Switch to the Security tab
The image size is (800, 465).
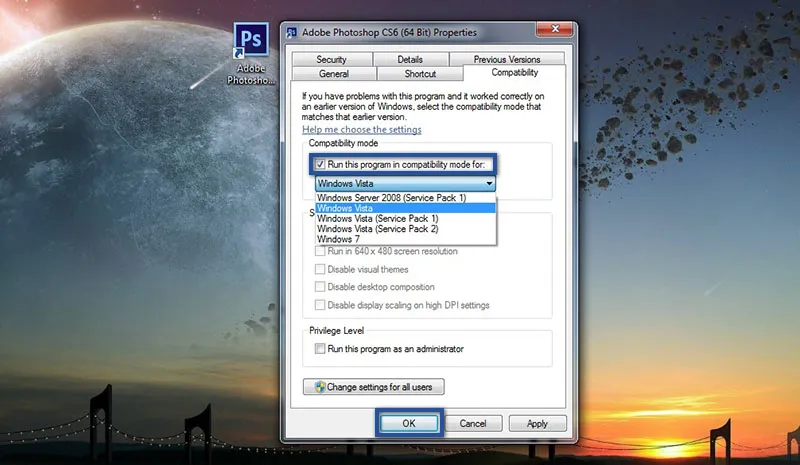pos(331,60)
